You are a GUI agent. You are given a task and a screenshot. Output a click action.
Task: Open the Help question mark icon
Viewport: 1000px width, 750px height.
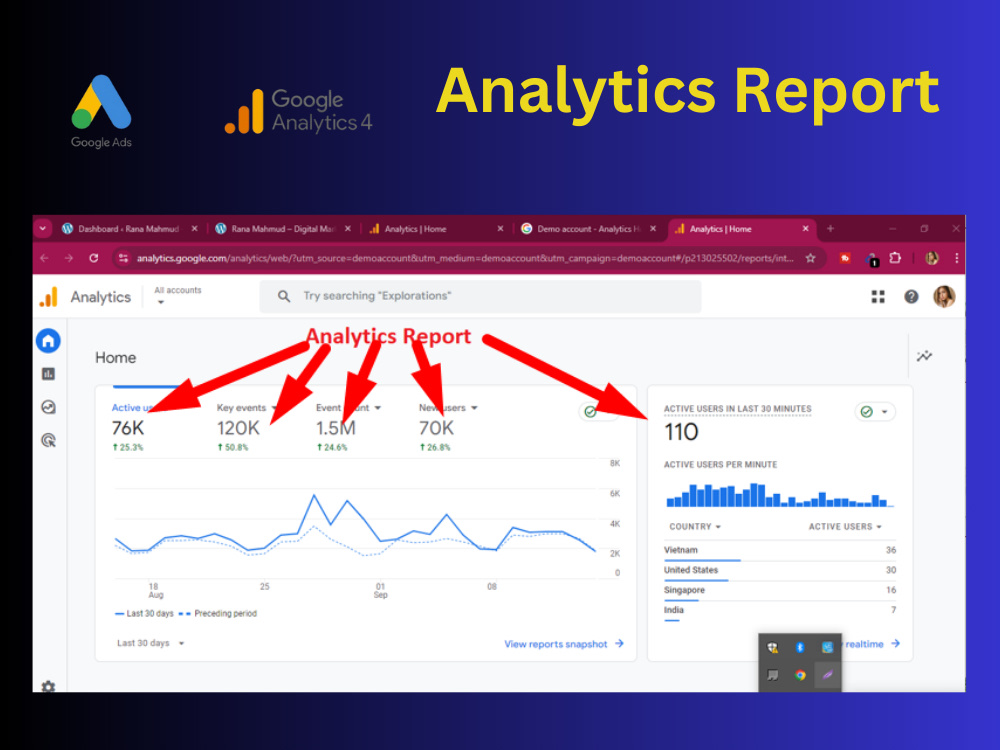click(911, 297)
